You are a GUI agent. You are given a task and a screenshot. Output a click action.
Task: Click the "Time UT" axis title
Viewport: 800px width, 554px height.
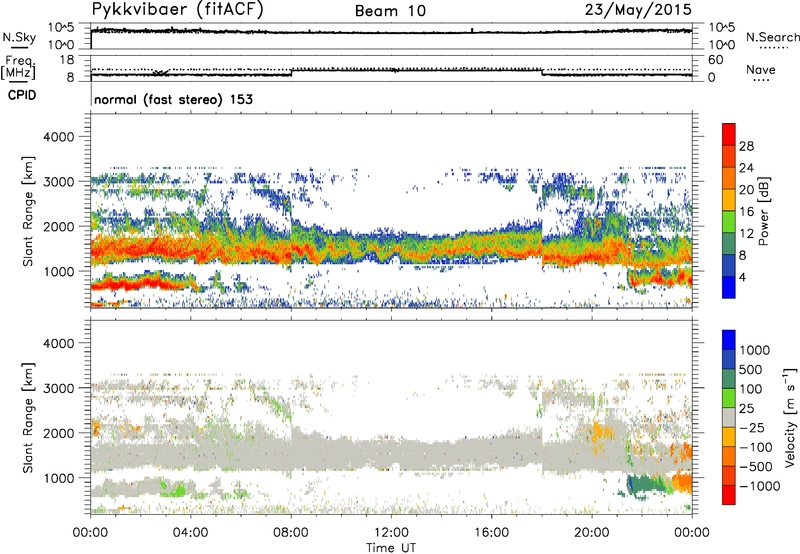[x=391, y=548]
